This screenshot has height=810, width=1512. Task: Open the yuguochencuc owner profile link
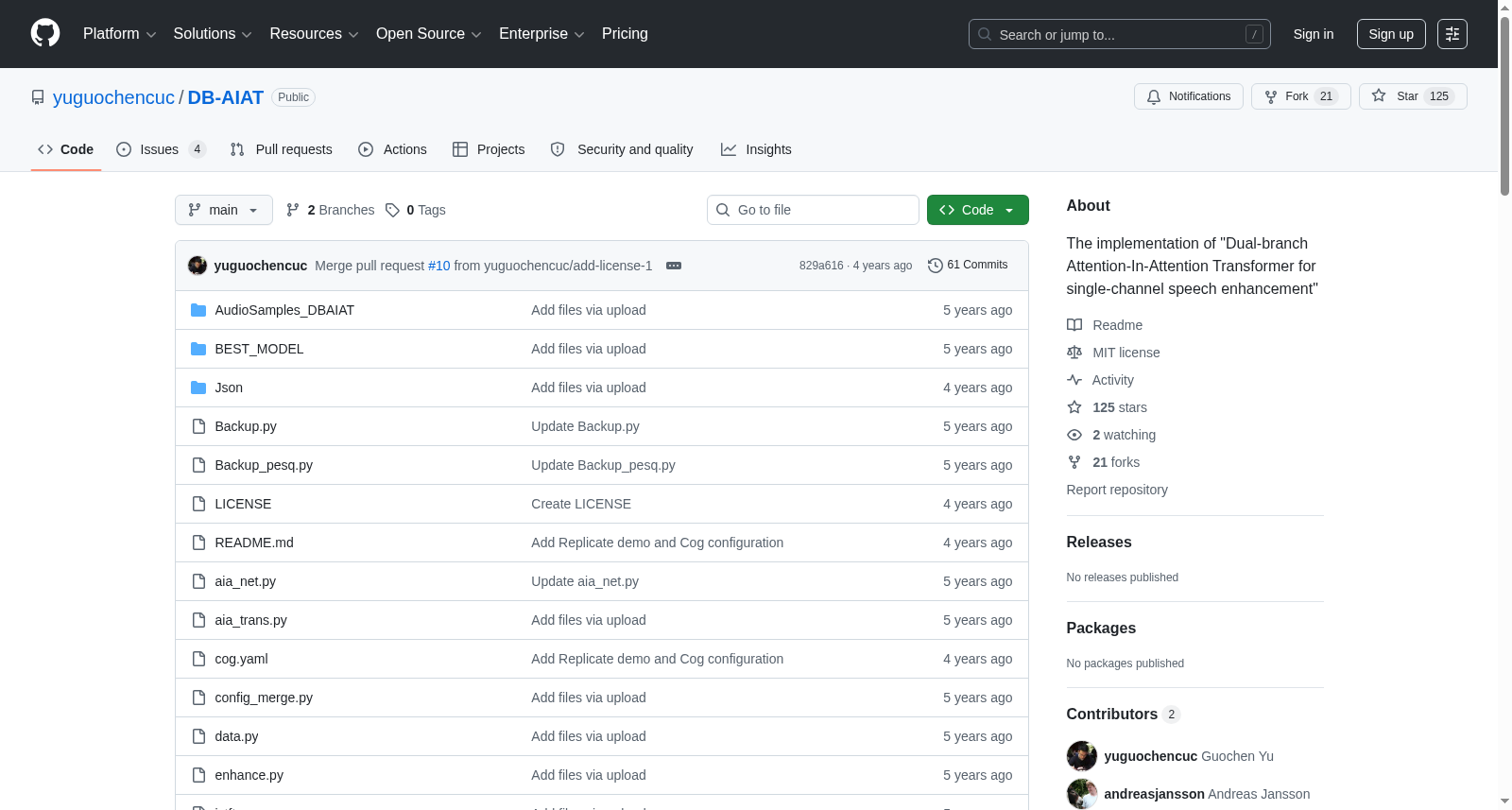click(113, 97)
